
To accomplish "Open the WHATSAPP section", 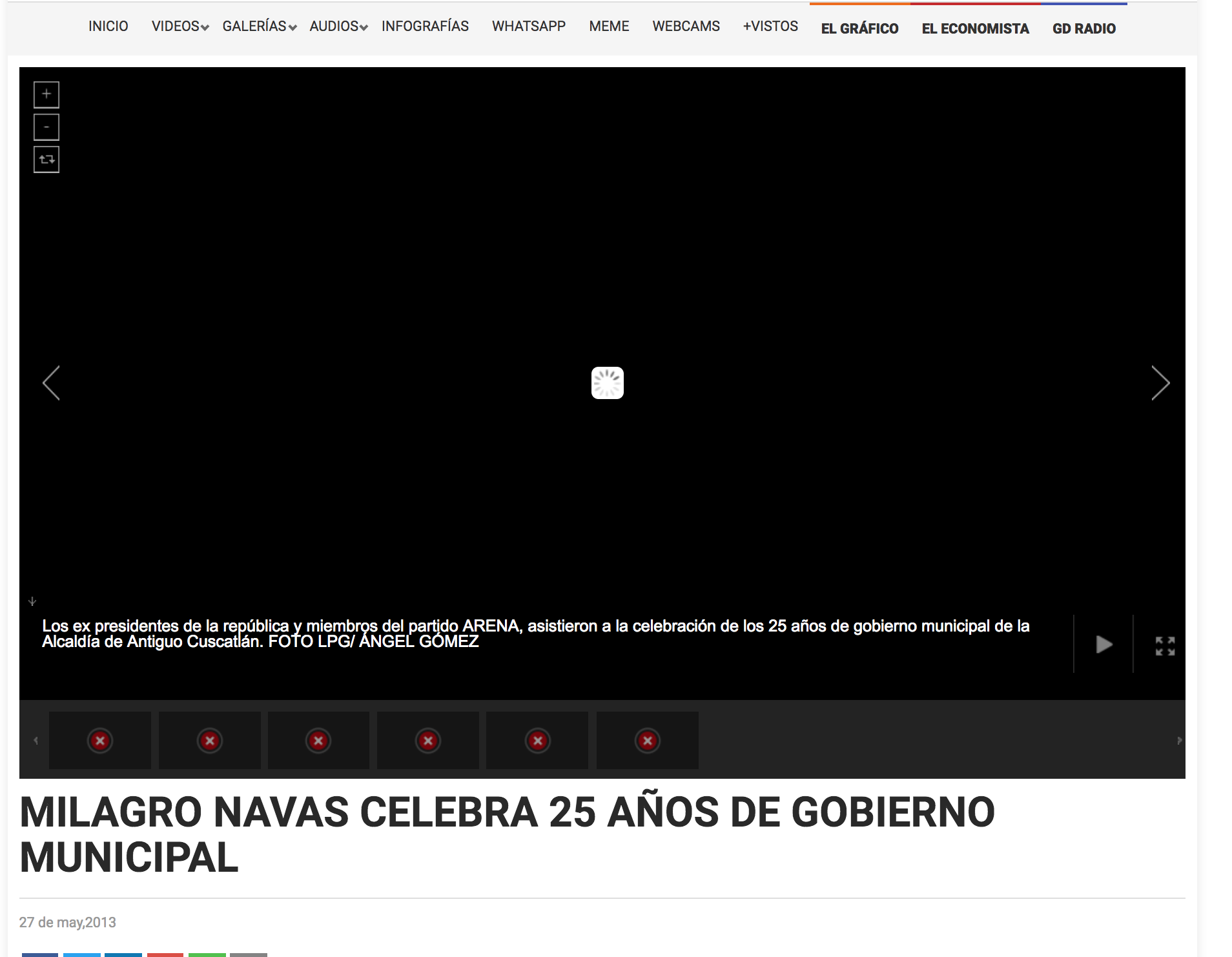I will click(529, 26).
